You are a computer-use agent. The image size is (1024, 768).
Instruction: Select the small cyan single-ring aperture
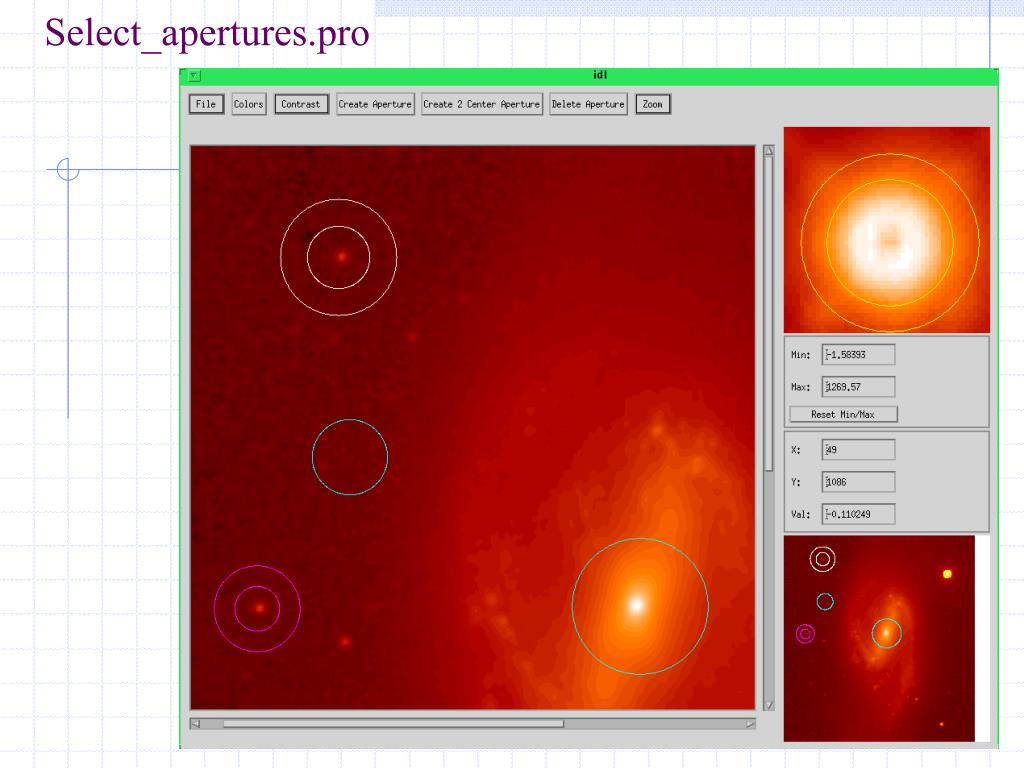point(350,457)
